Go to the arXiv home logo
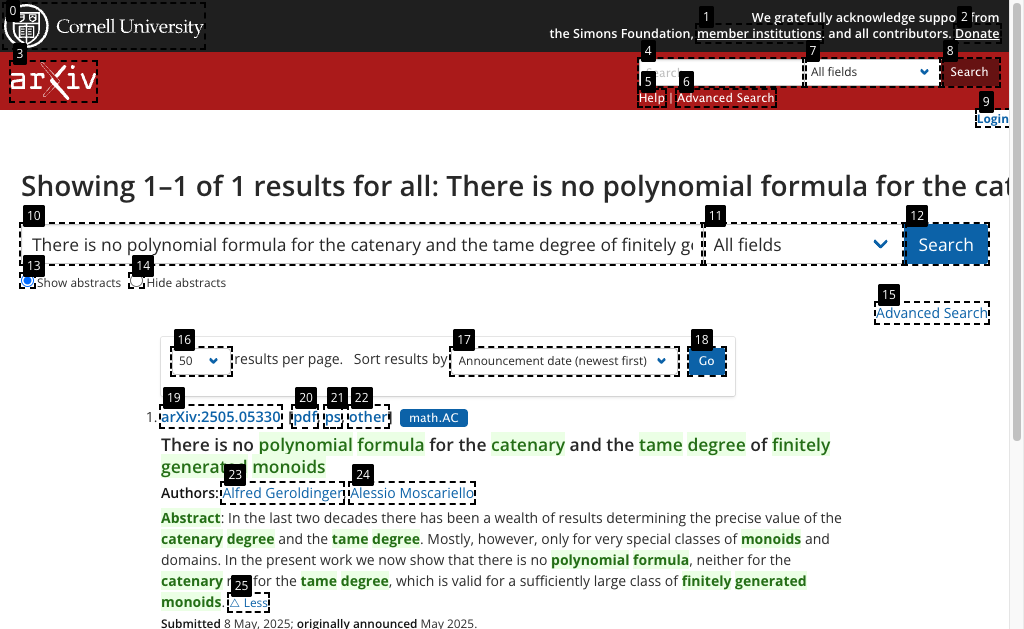 point(54,81)
